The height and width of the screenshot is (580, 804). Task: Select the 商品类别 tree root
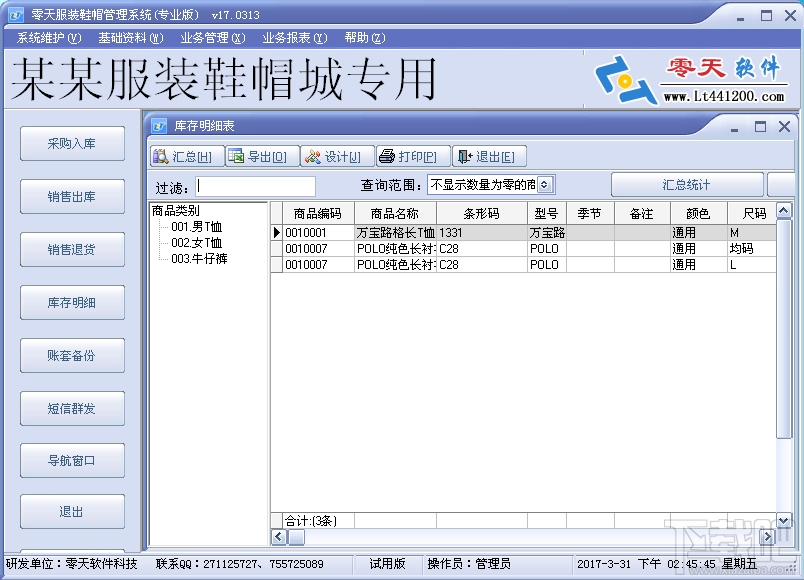tap(175, 211)
